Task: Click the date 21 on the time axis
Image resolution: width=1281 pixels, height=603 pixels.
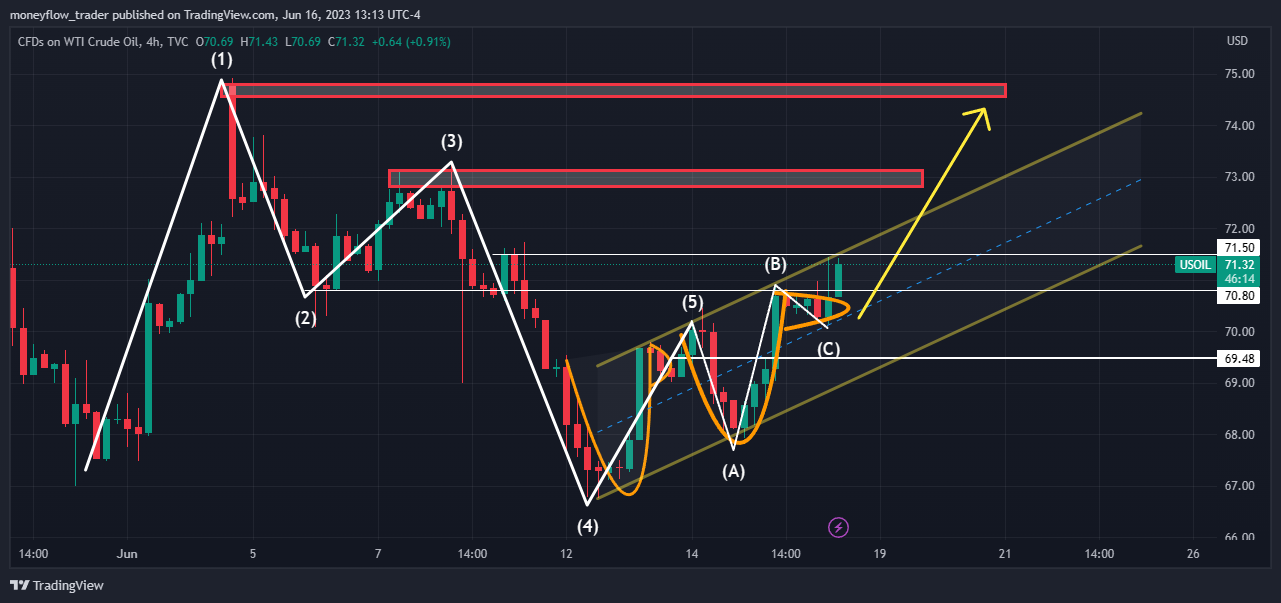Action: [x=1005, y=553]
